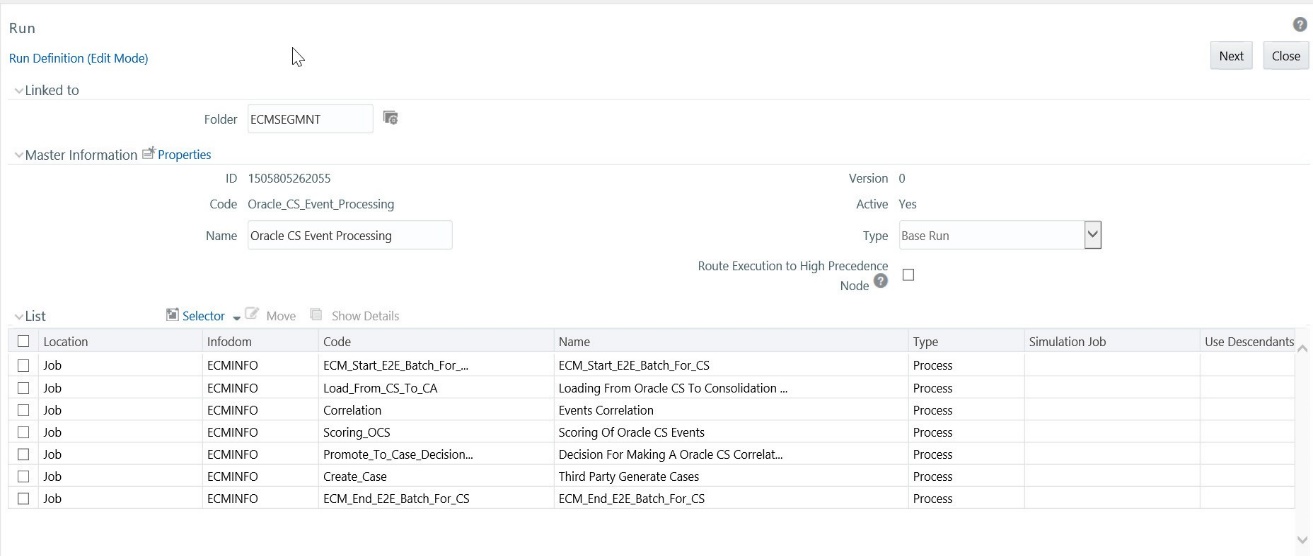The image size is (1313, 556).
Task: Click the Selector icon in List toolbar
Action: [172, 315]
